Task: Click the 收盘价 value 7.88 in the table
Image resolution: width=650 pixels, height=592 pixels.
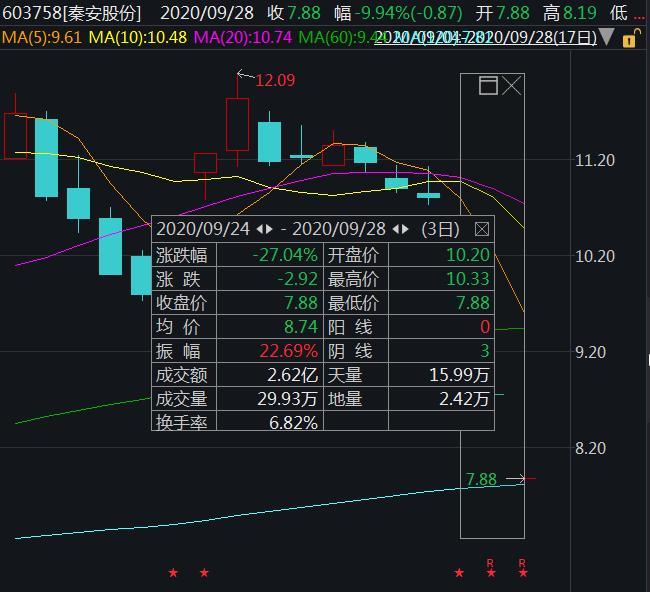Action: (x=301, y=303)
